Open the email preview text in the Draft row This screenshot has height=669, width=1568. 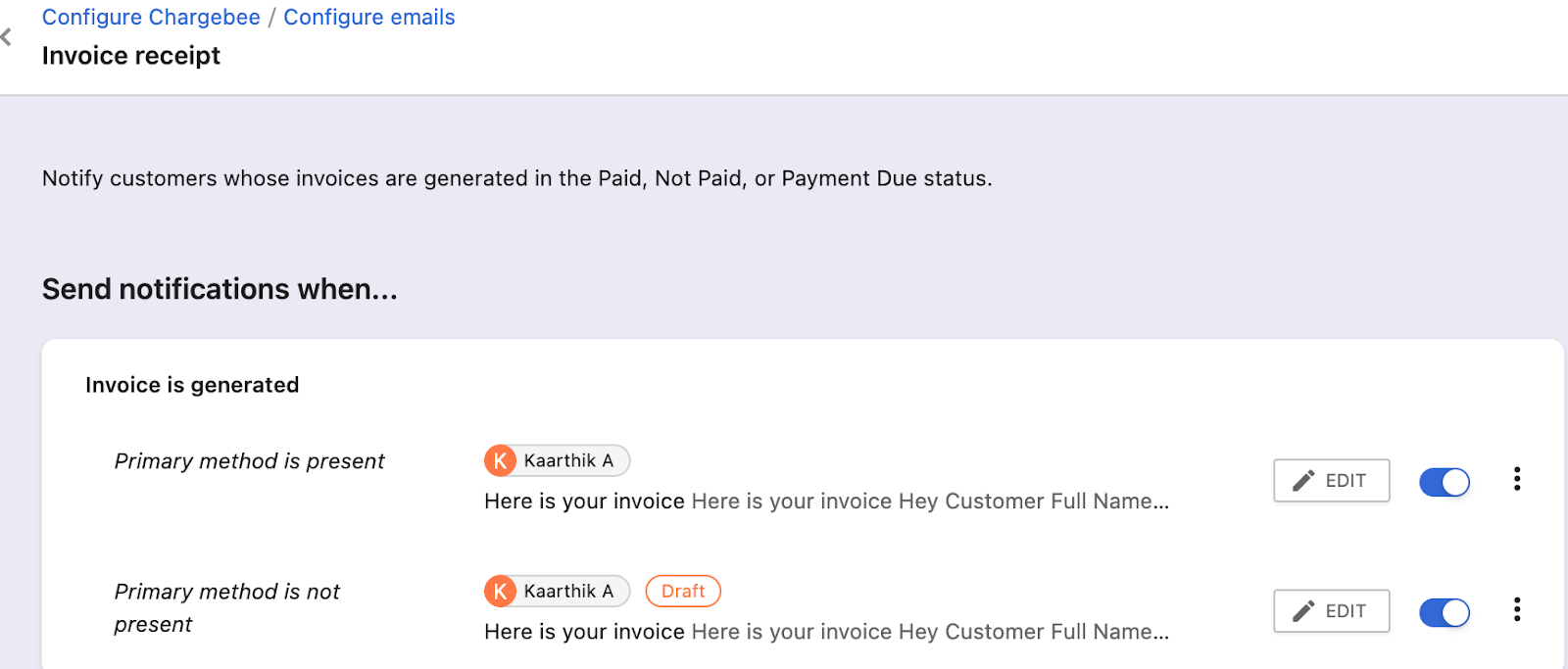825,632
